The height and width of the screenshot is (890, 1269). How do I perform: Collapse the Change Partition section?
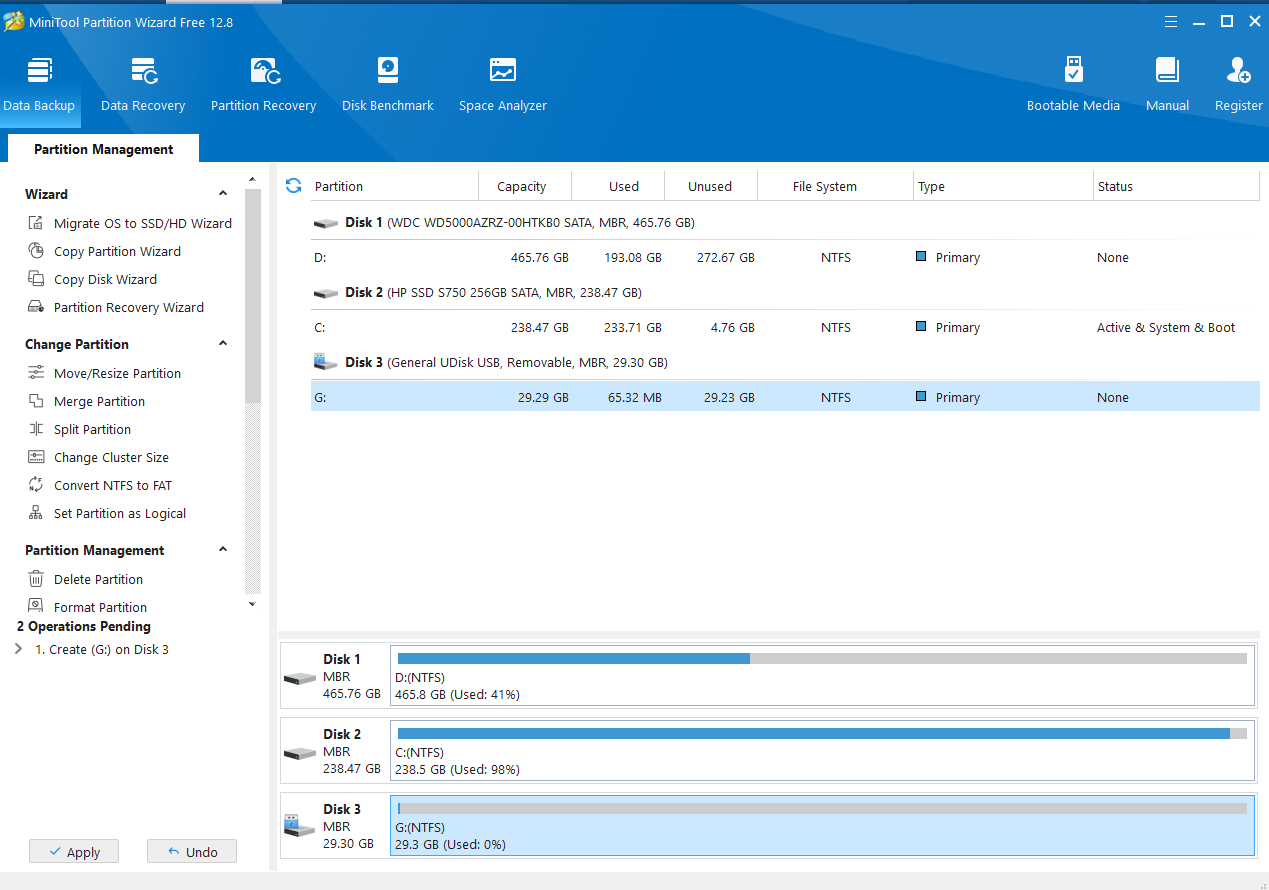pos(223,344)
